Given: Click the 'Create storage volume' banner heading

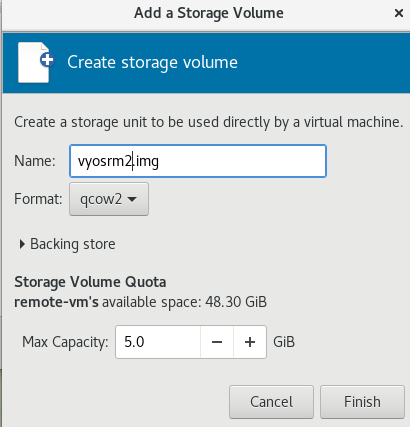Looking at the screenshot, I should pos(152,62).
